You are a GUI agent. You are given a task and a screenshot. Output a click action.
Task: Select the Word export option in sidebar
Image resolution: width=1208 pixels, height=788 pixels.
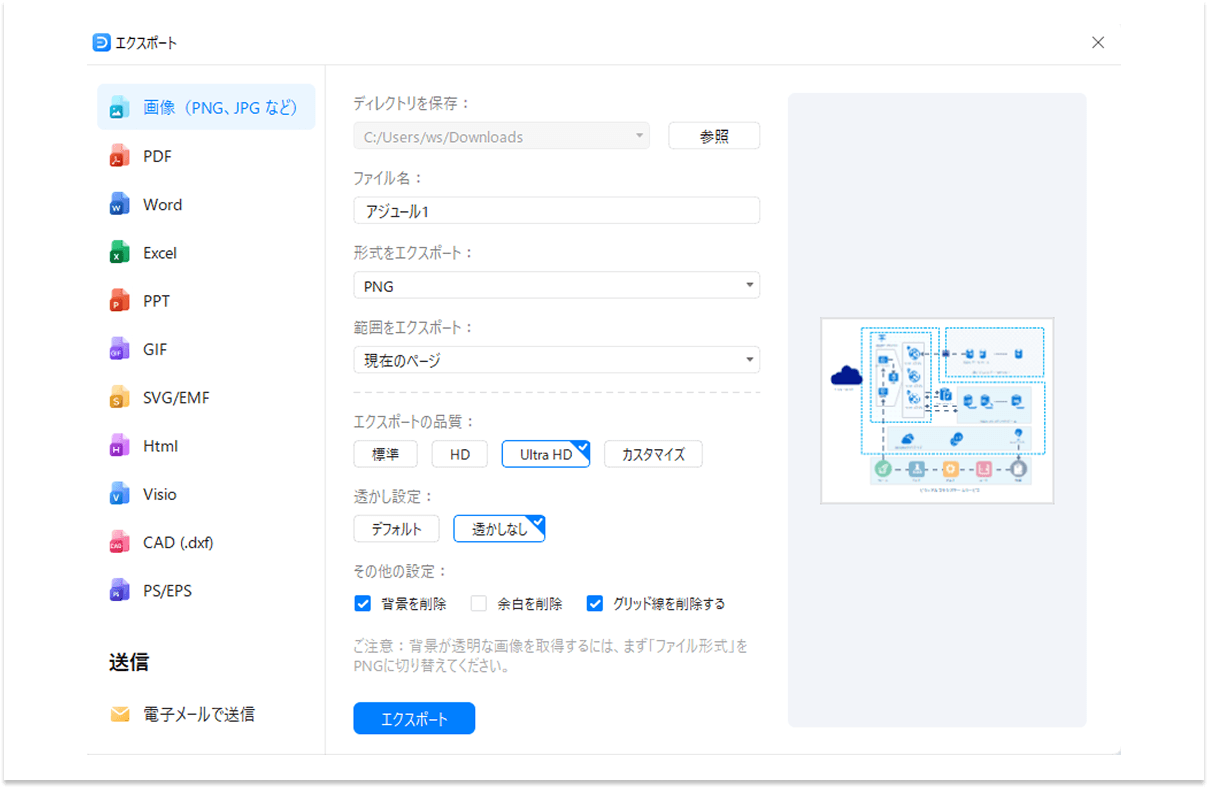(160, 204)
